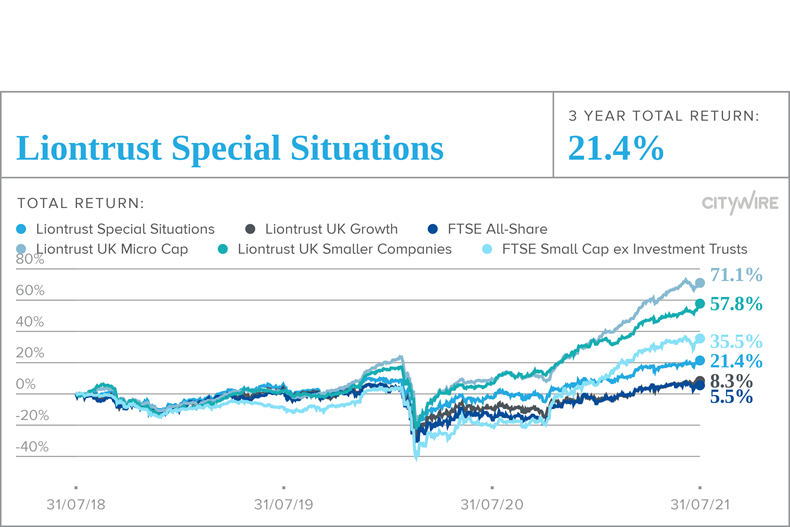Click the 31/07/18 date on the axis
The image size is (790, 527).
(x=76, y=505)
